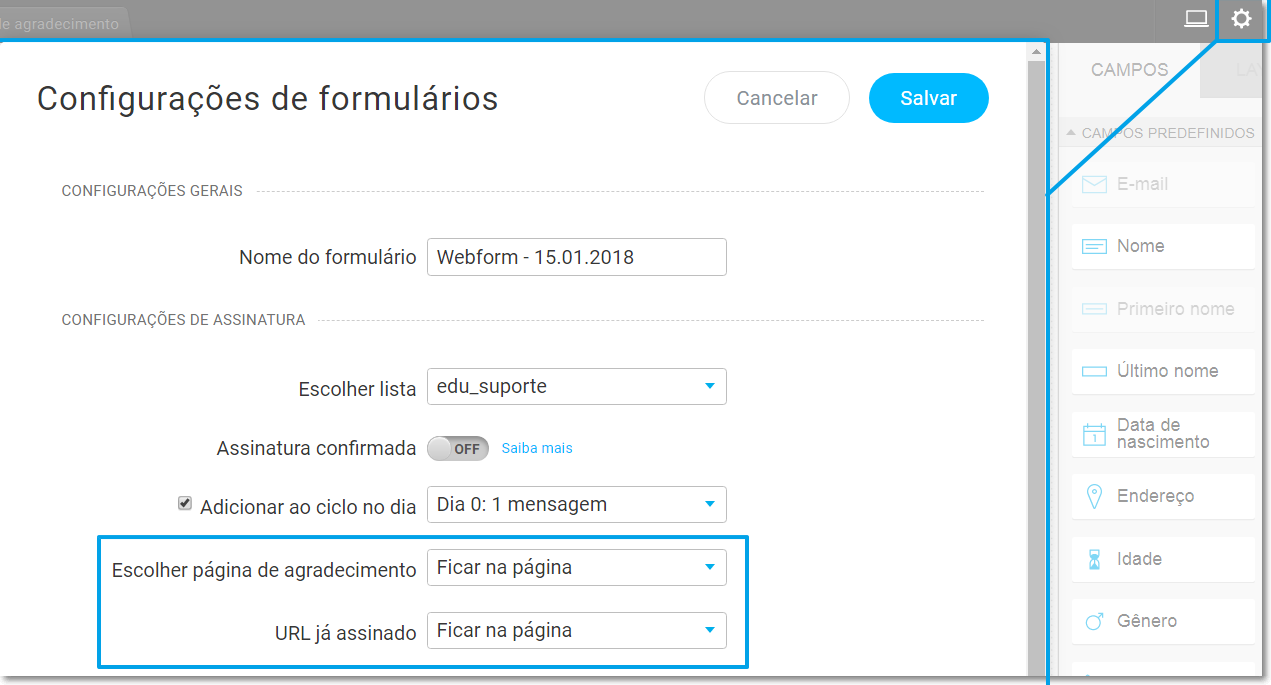
Task: Open the settings gear icon
Action: click(x=1241, y=19)
